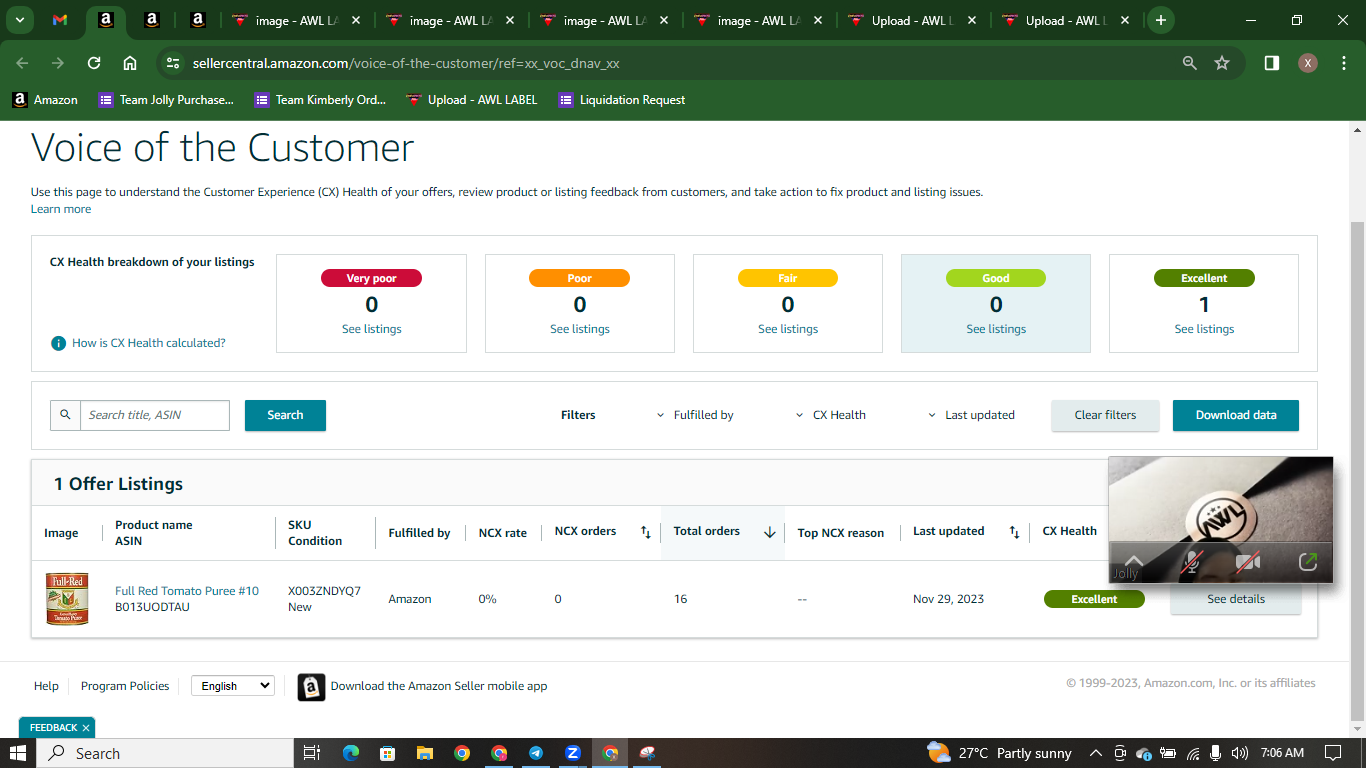Open File Explorer from the taskbar

(x=424, y=753)
